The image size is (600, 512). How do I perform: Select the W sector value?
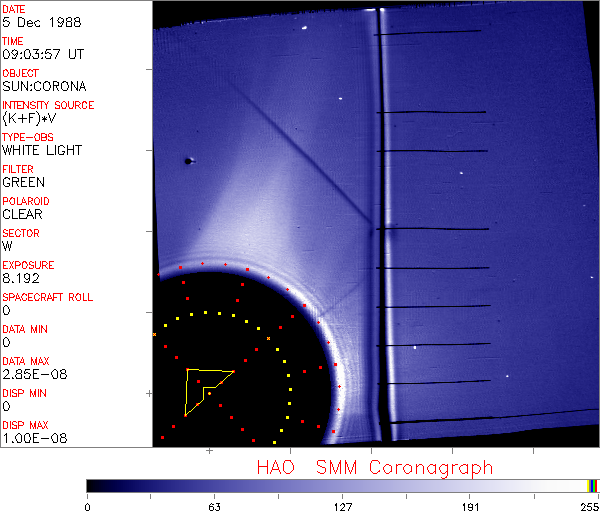[7, 246]
